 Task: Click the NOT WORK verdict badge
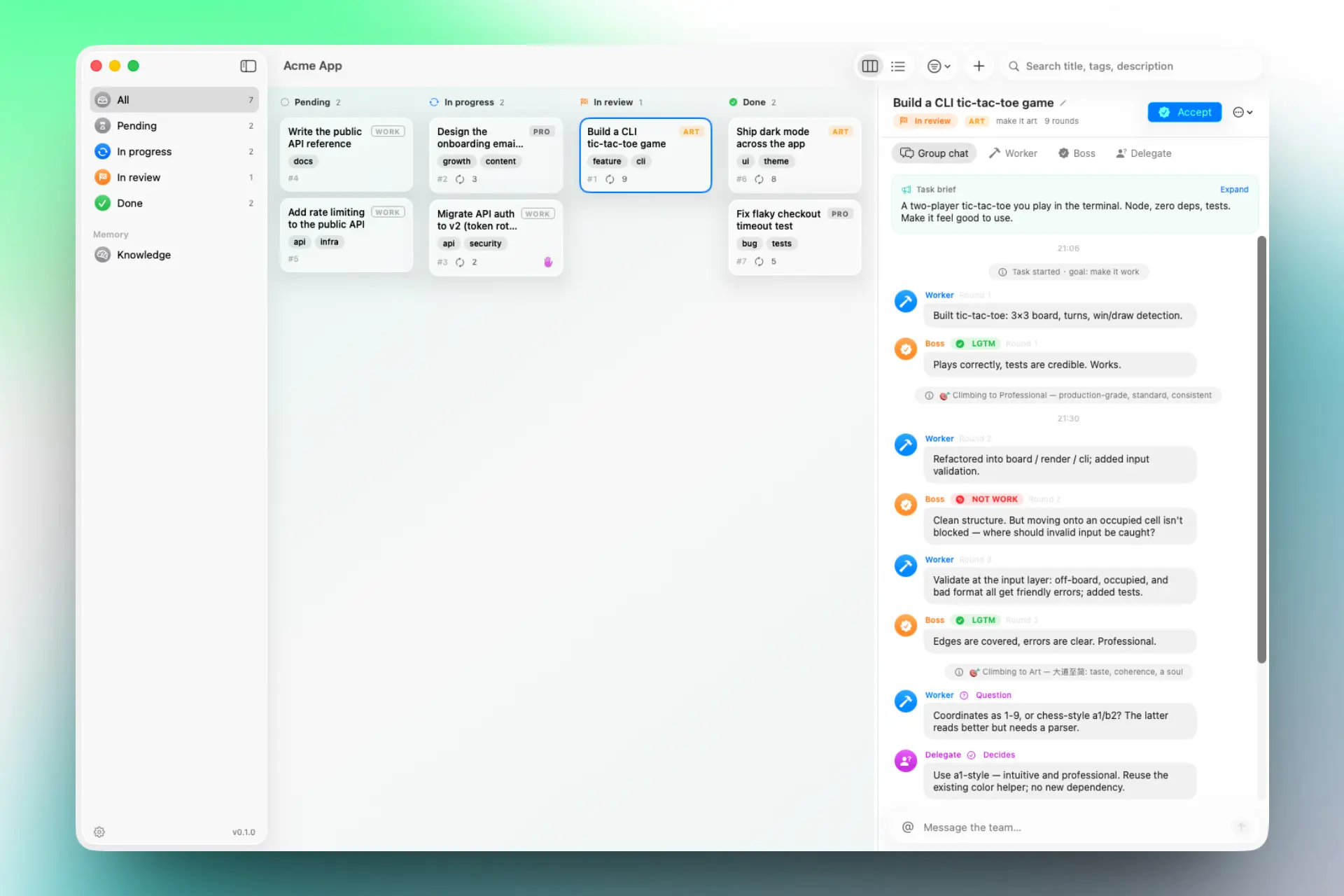(988, 499)
